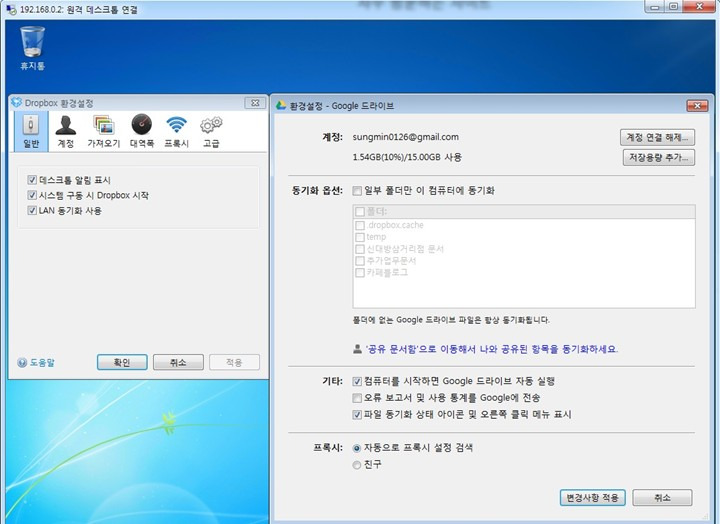The height and width of the screenshot is (524, 720).
Task: Toggle the 폴더 header checkbox in folder list
Action: point(360,212)
